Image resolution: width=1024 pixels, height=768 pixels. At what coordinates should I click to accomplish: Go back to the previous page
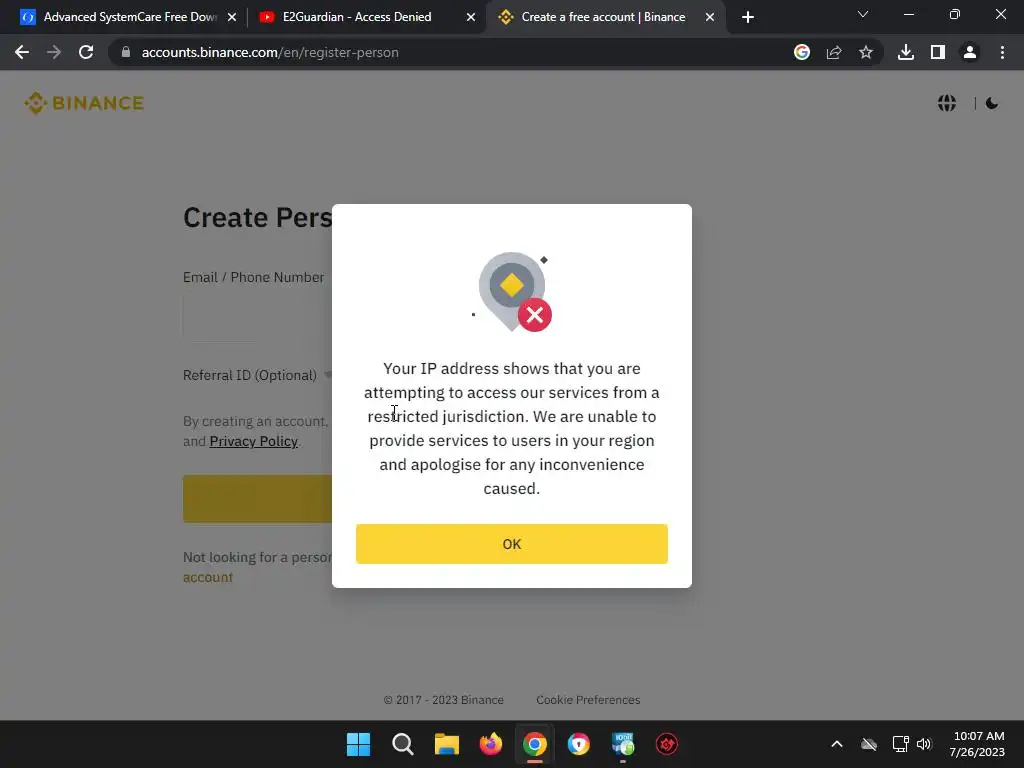coord(22,52)
